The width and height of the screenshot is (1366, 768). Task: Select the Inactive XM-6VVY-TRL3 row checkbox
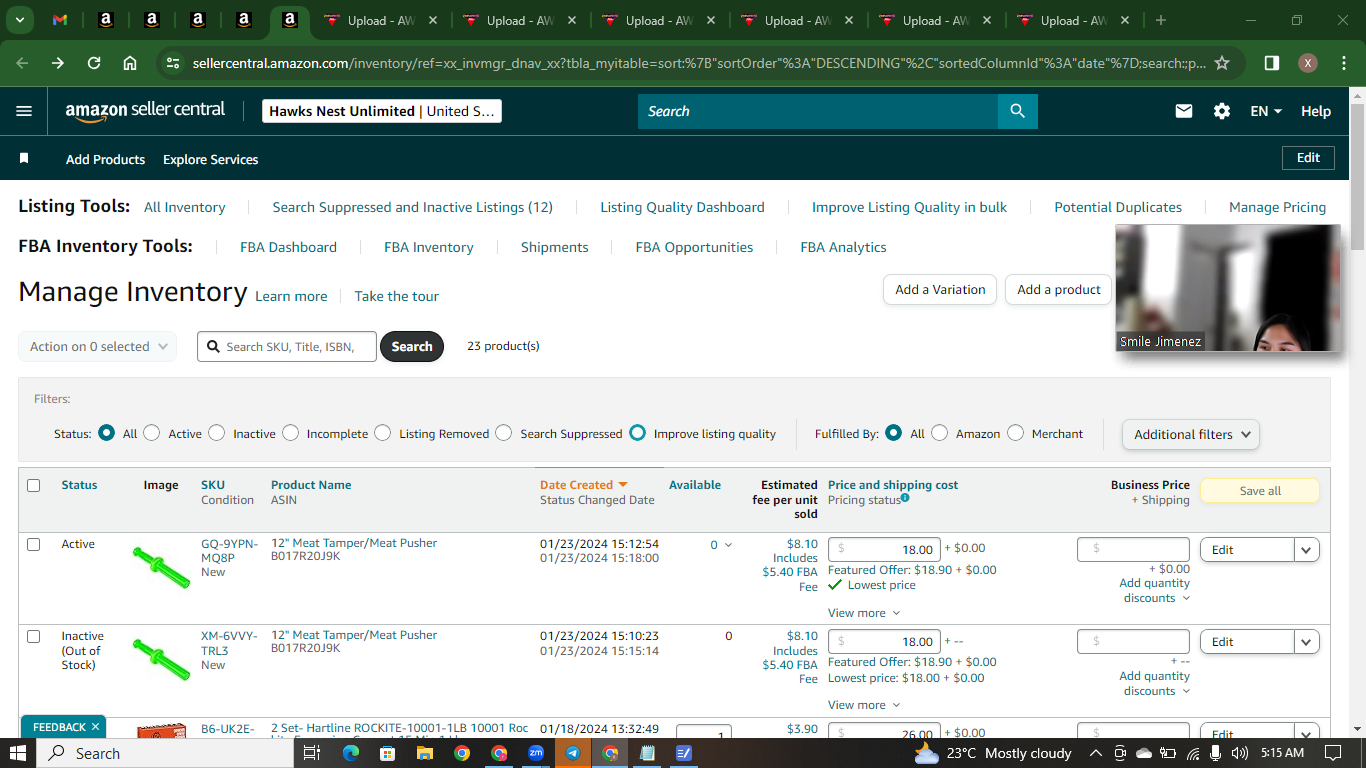pos(34,637)
